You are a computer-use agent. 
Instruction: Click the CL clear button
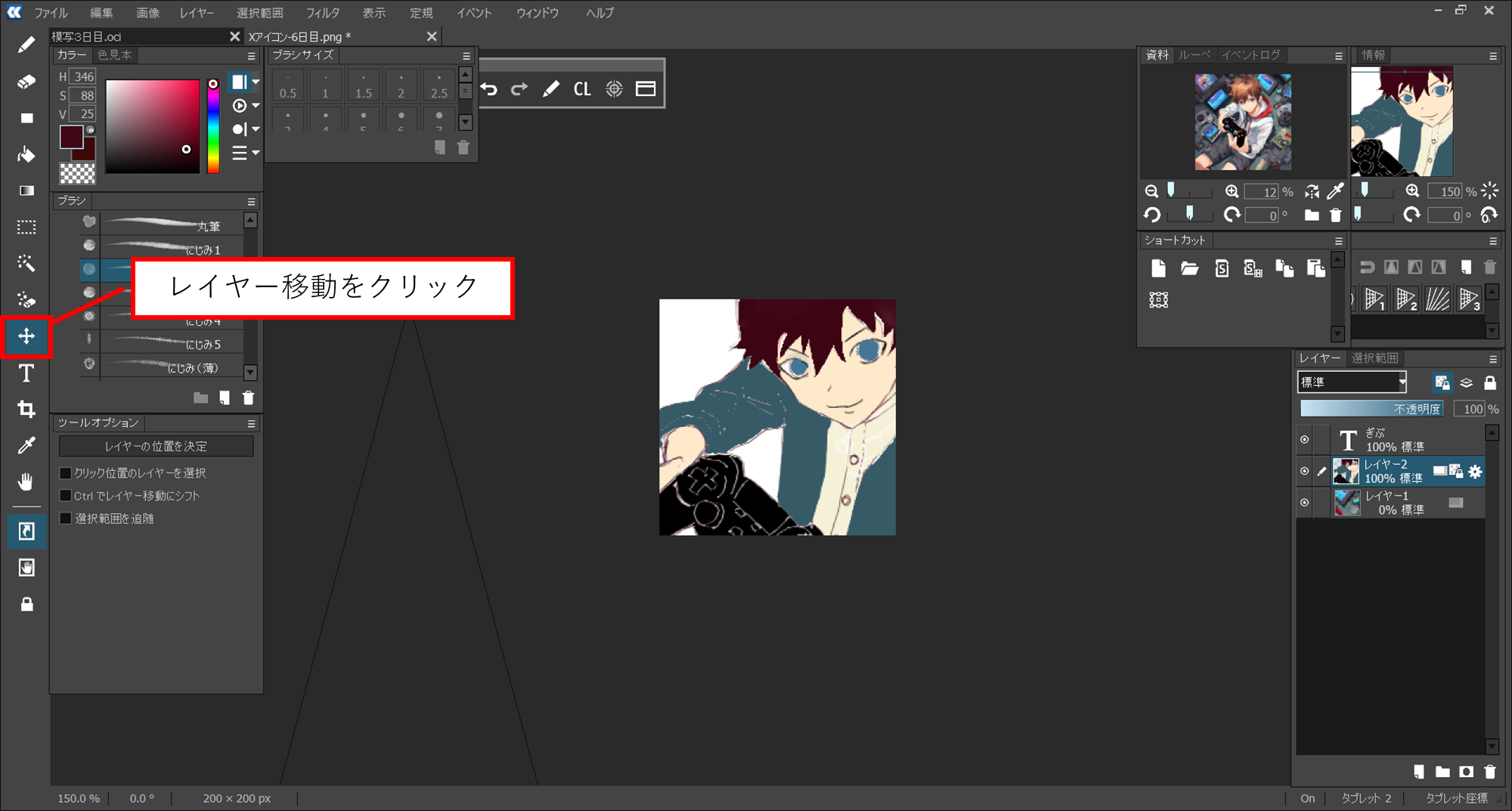pyautogui.click(x=581, y=89)
